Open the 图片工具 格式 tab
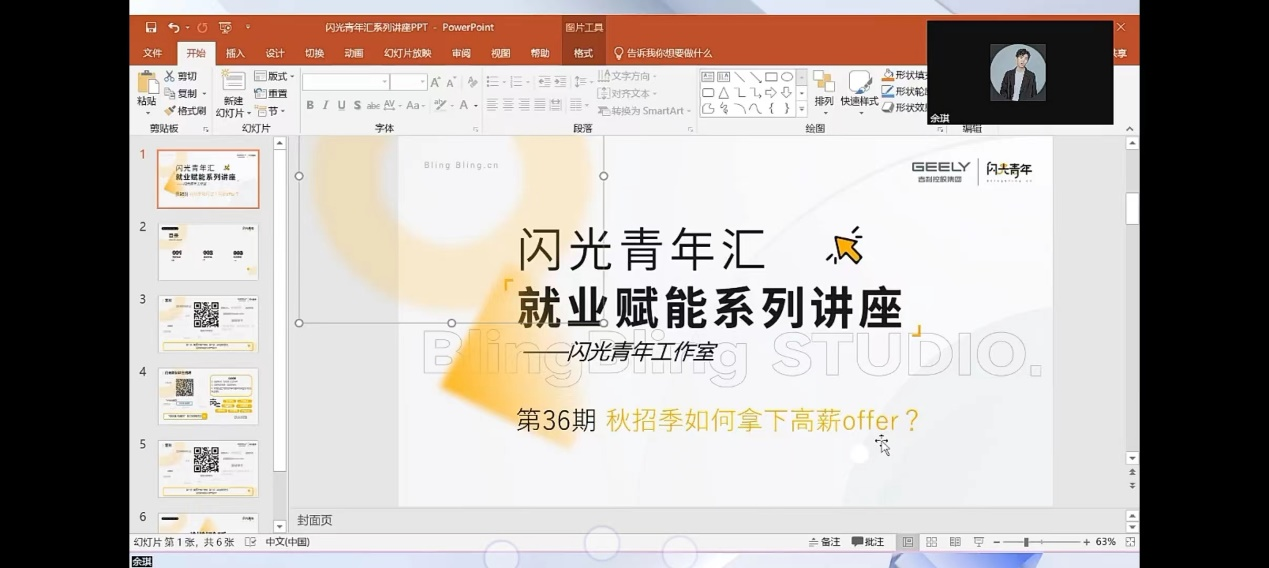 point(583,53)
